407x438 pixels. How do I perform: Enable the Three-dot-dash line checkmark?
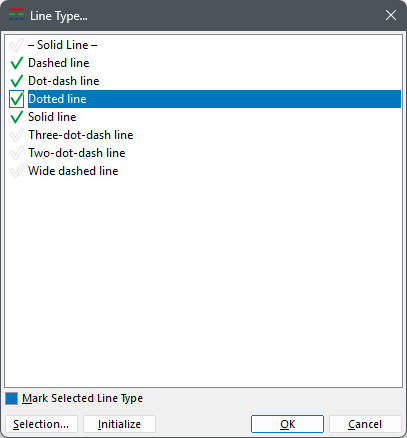tap(16, 135)
